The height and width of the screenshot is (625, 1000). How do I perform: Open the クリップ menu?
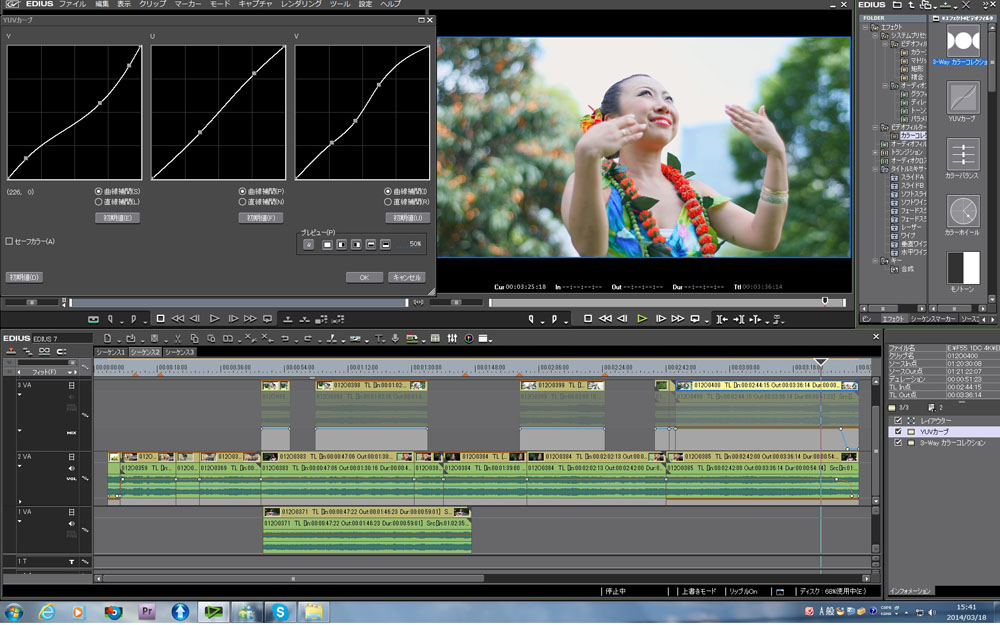(153, 4)
